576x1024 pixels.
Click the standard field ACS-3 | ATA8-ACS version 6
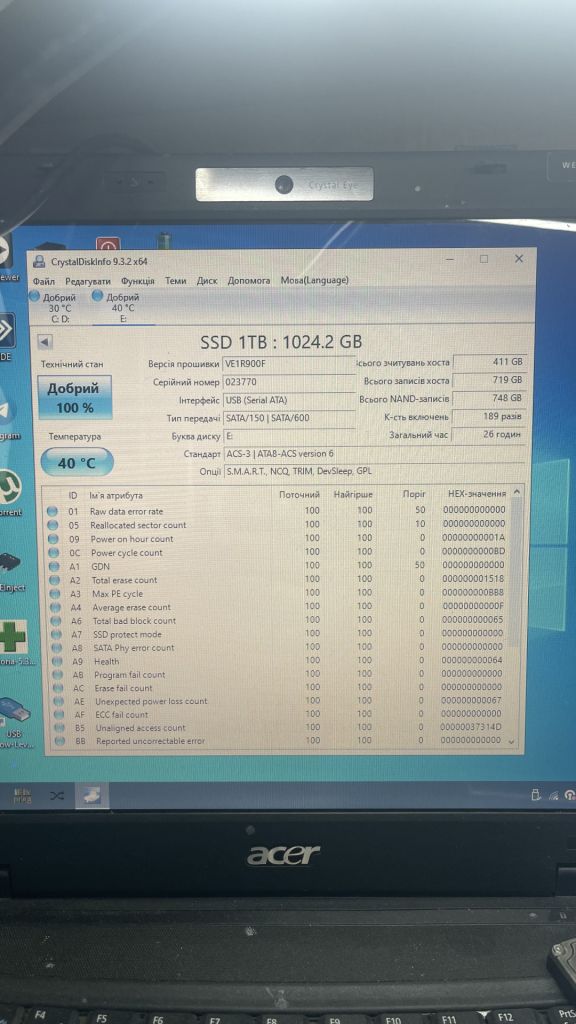click(x=374, y=453)
